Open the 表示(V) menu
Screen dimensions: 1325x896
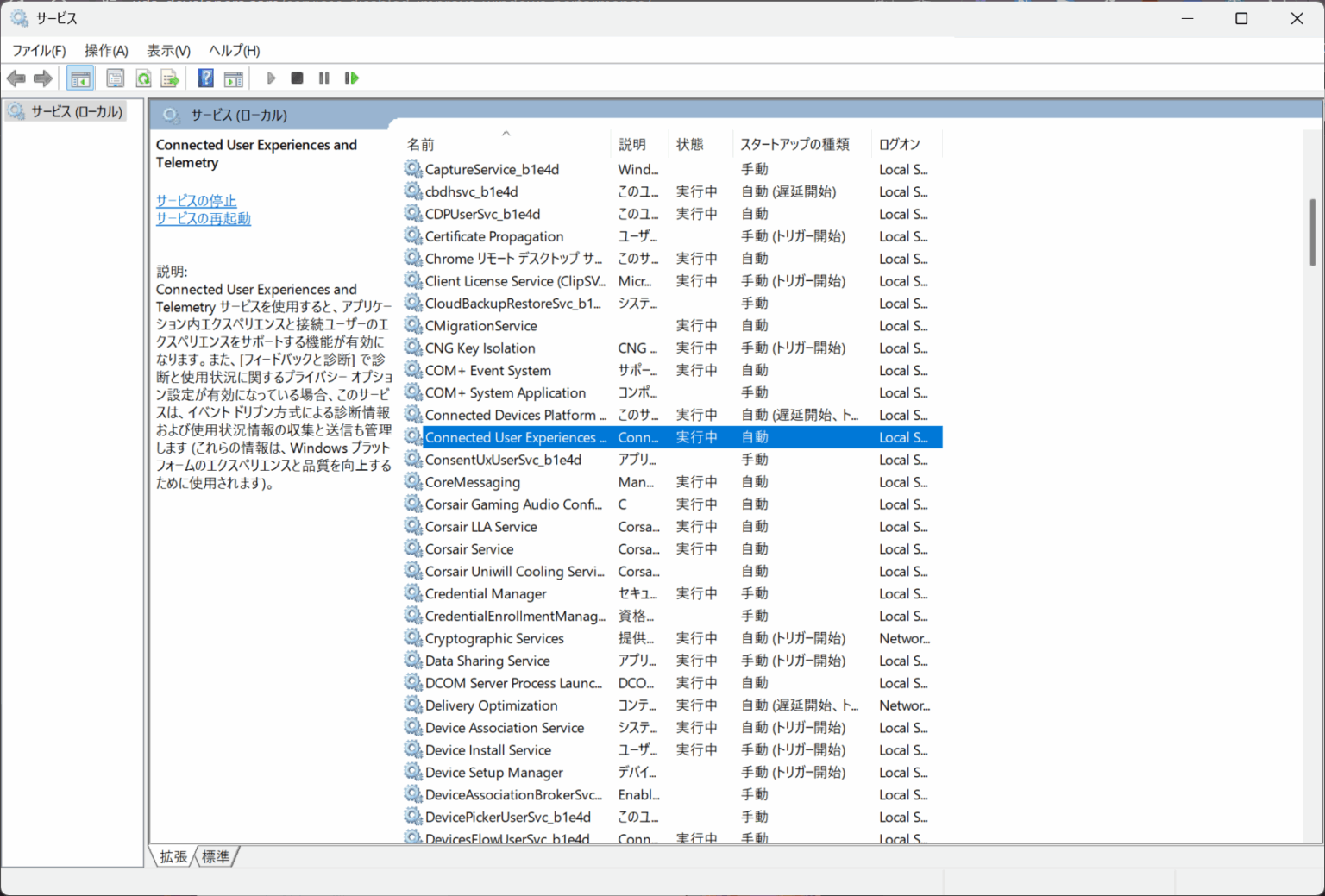coord(166,50)
